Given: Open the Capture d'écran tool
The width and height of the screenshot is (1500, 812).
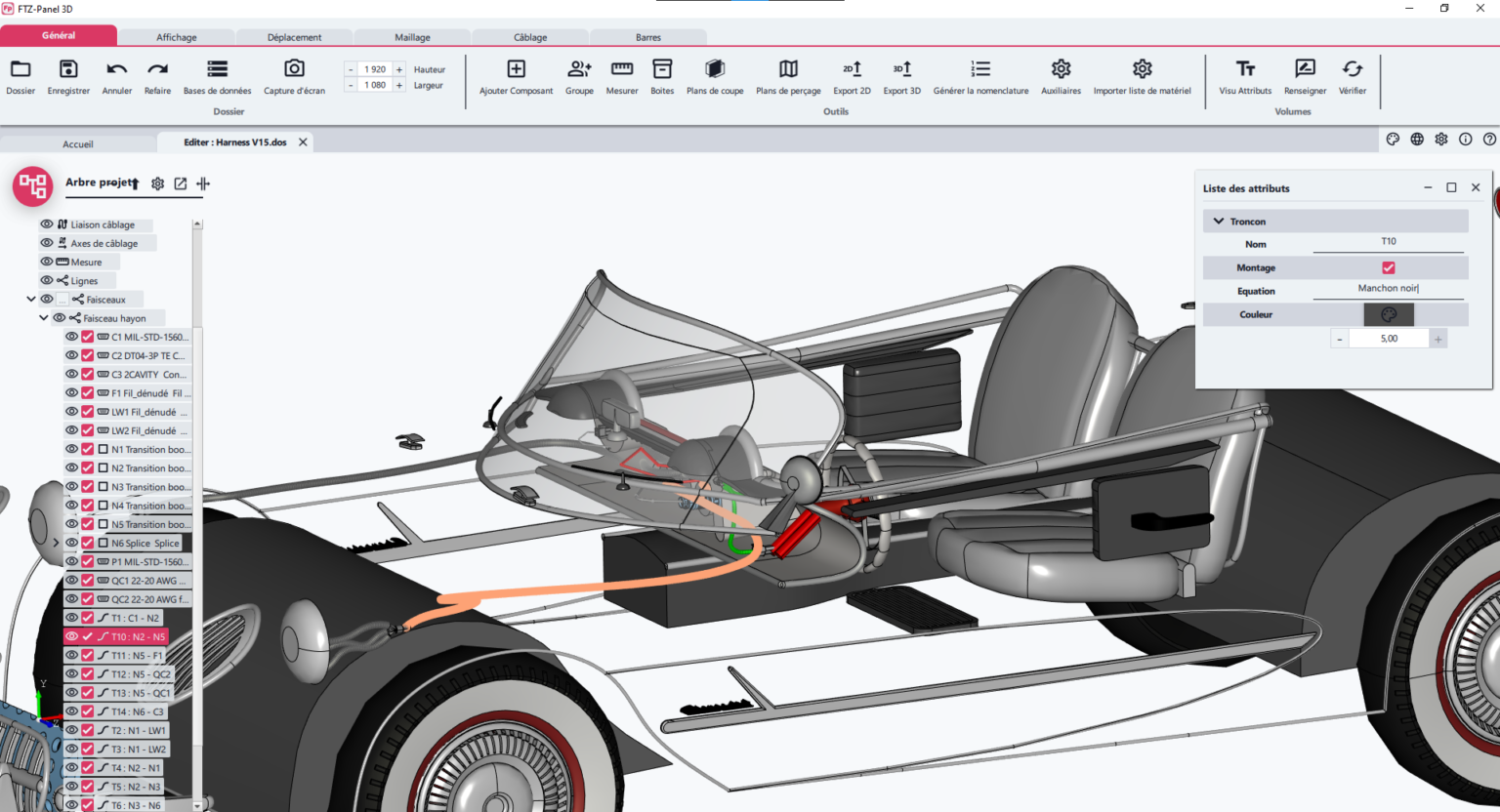Looking at the screenshot, I should (293, 77).
